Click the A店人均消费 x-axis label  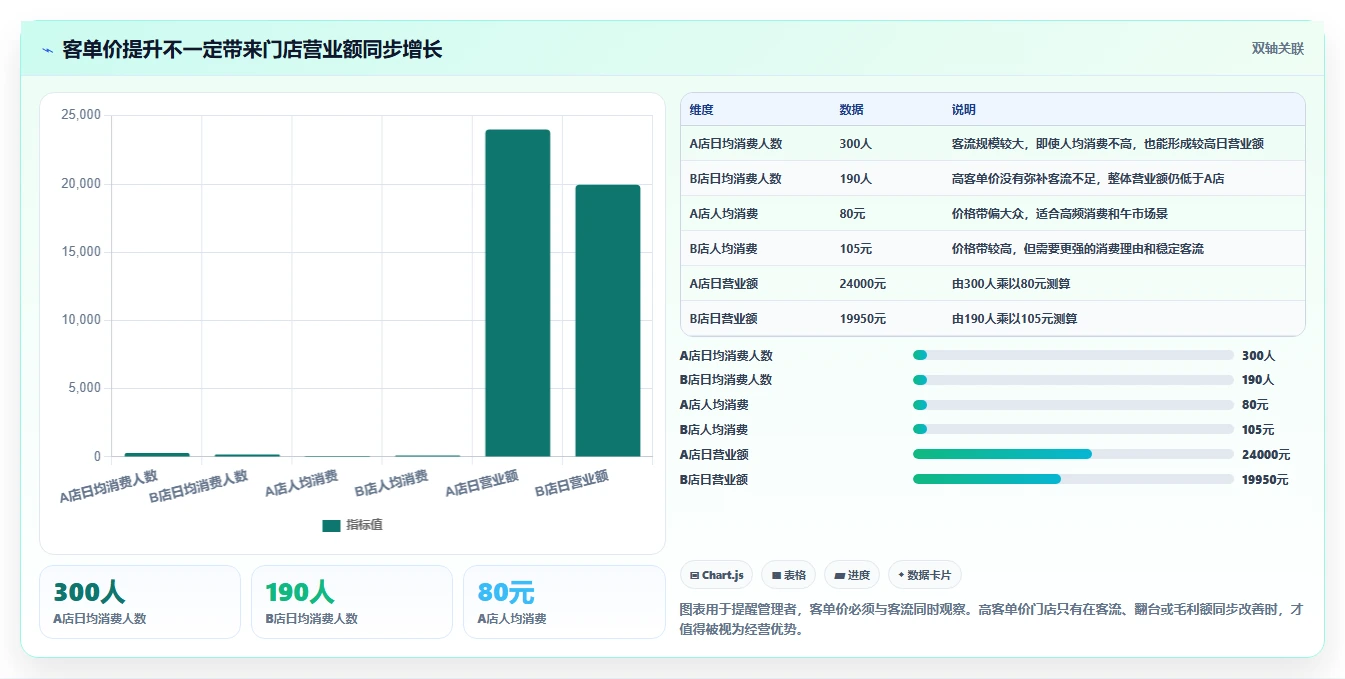(x=303, y=484)
